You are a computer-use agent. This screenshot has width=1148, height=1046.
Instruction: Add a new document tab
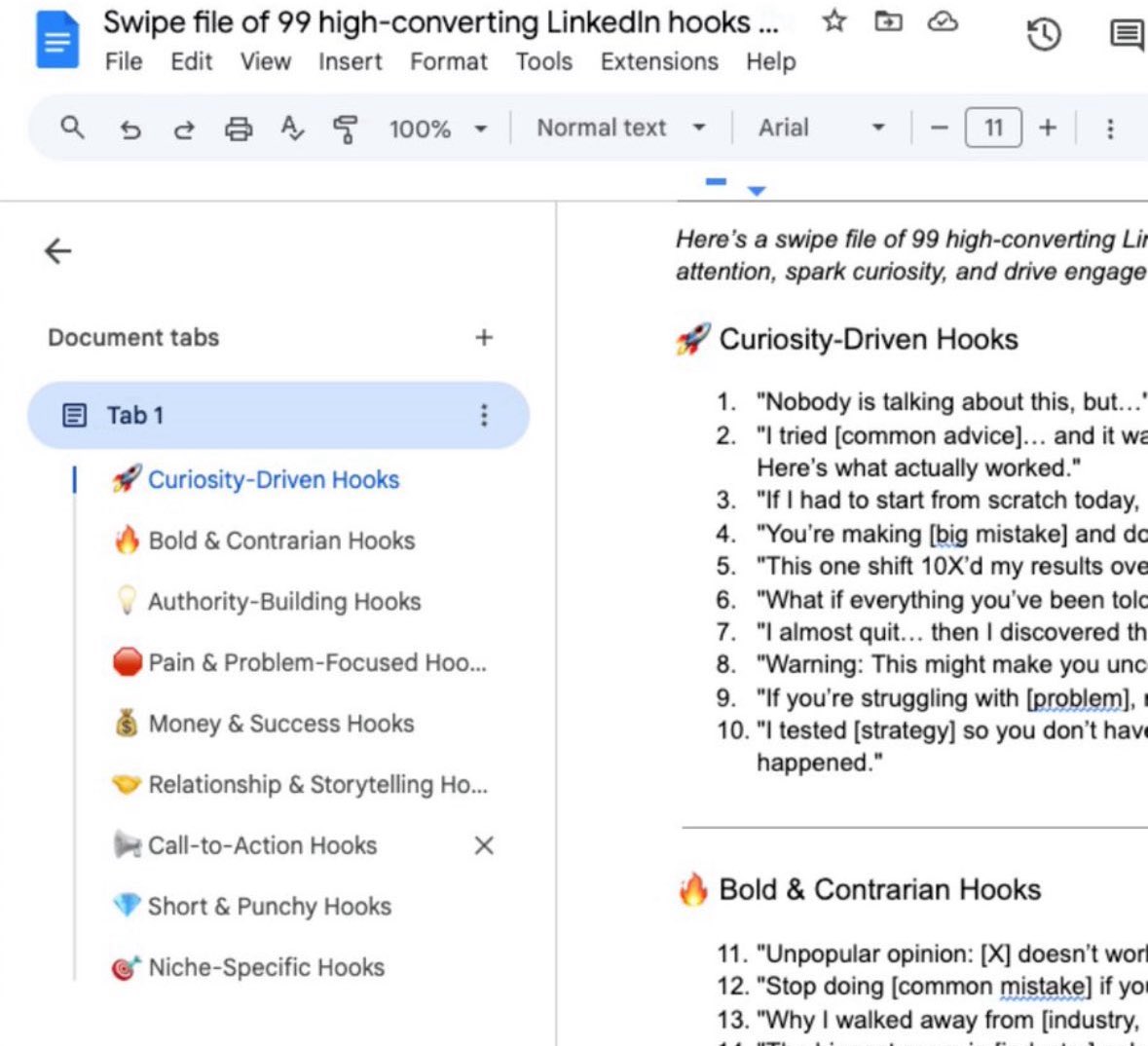coord(483,338)
